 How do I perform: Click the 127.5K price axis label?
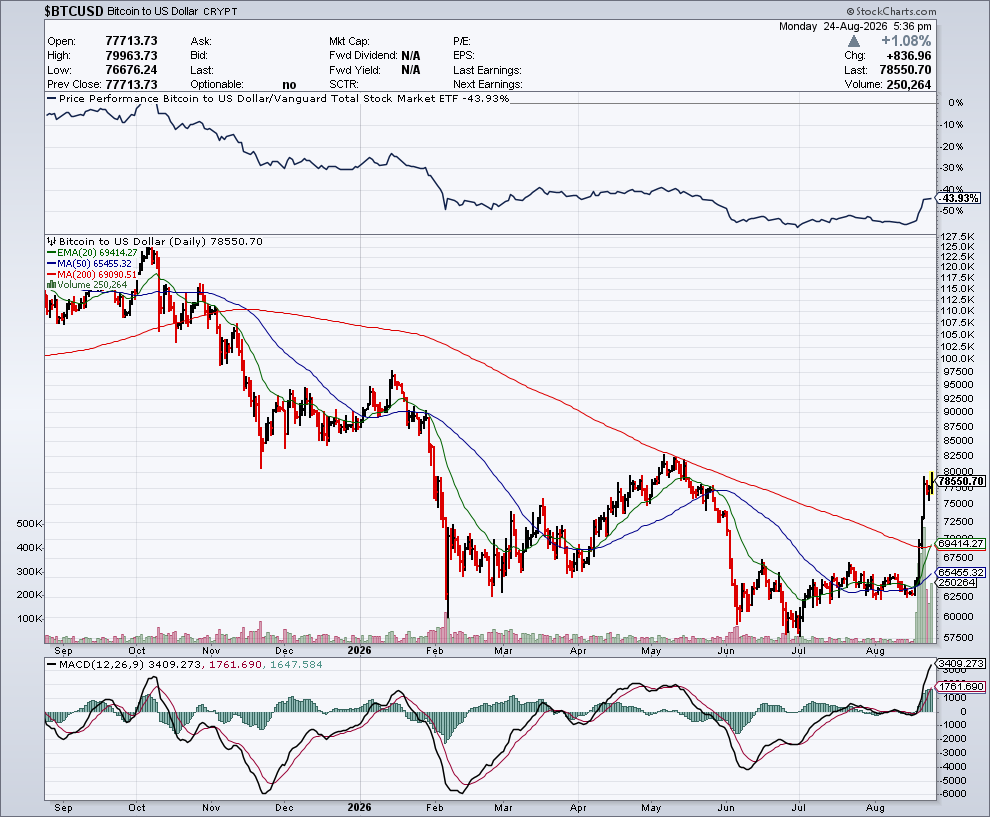pos(958,236)
